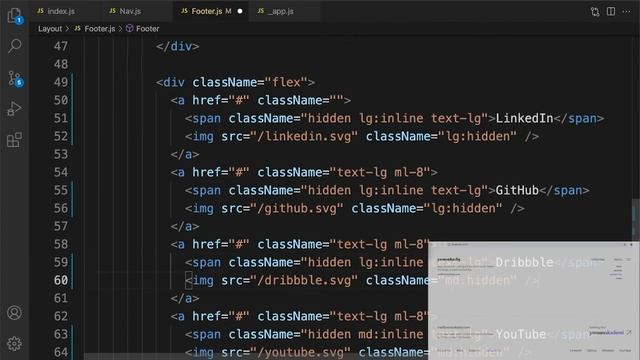640x360 pixels.
Task: Click line number 60 in gutter
Action: (61, 280)
